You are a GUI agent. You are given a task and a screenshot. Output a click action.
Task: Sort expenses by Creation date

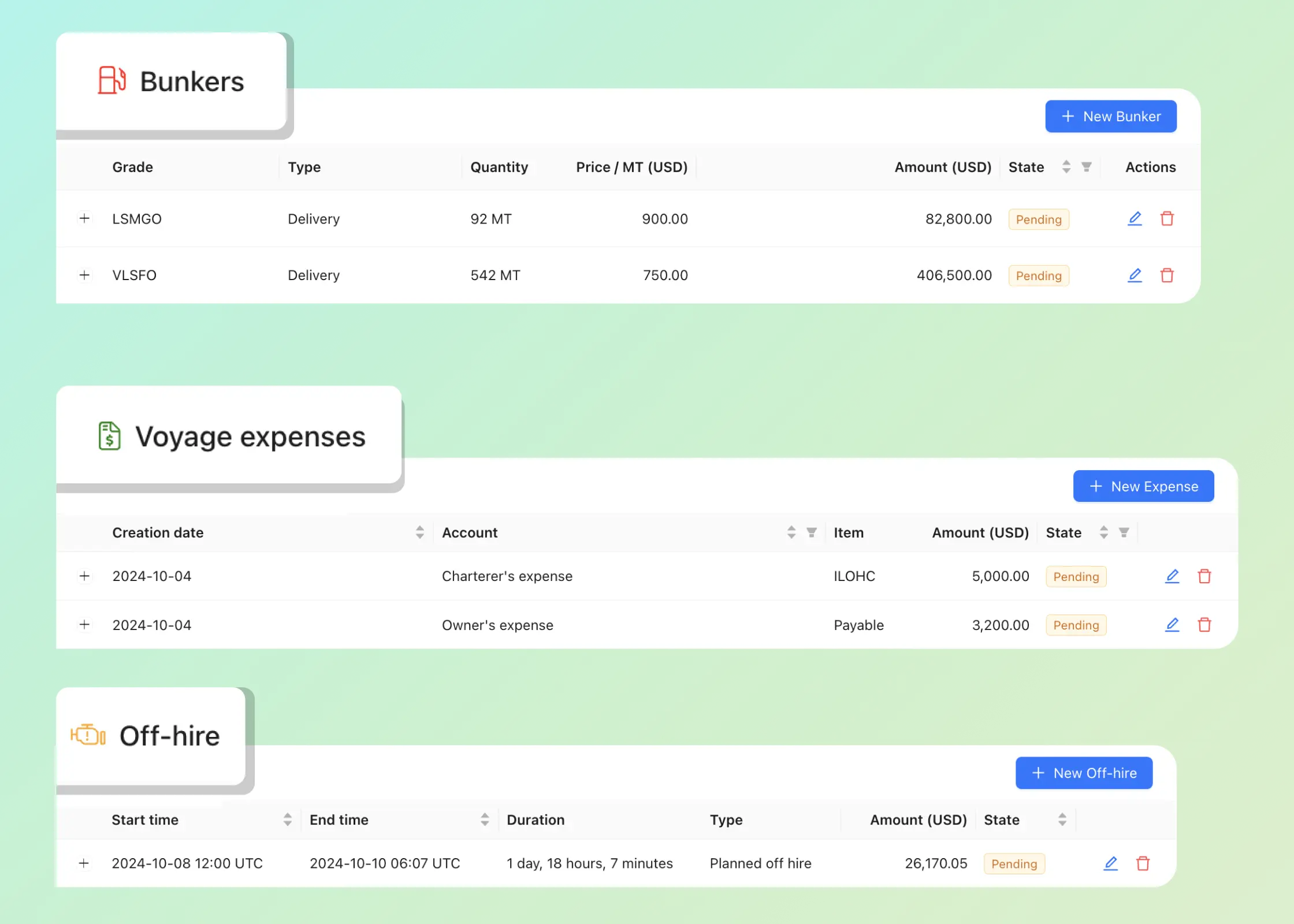pos(419,532)
